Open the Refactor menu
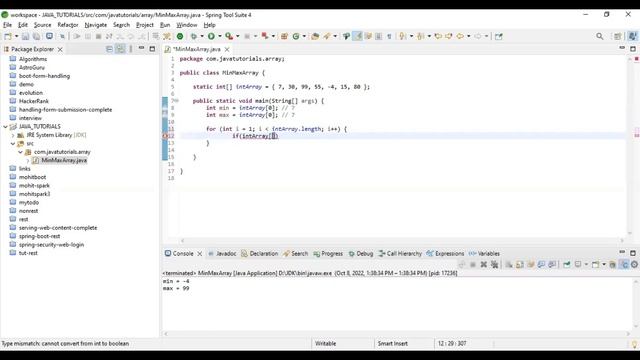 [68, 25]
